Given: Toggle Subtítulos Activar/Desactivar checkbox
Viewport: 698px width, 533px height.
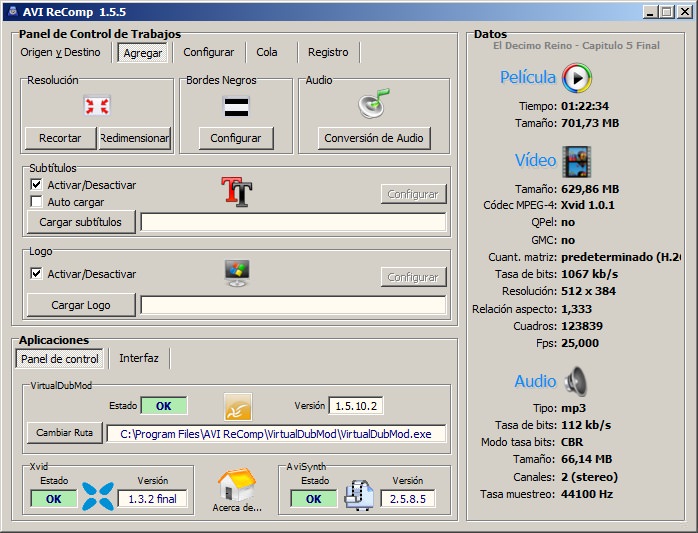Looking at the screenshot, I should point(36,184).
